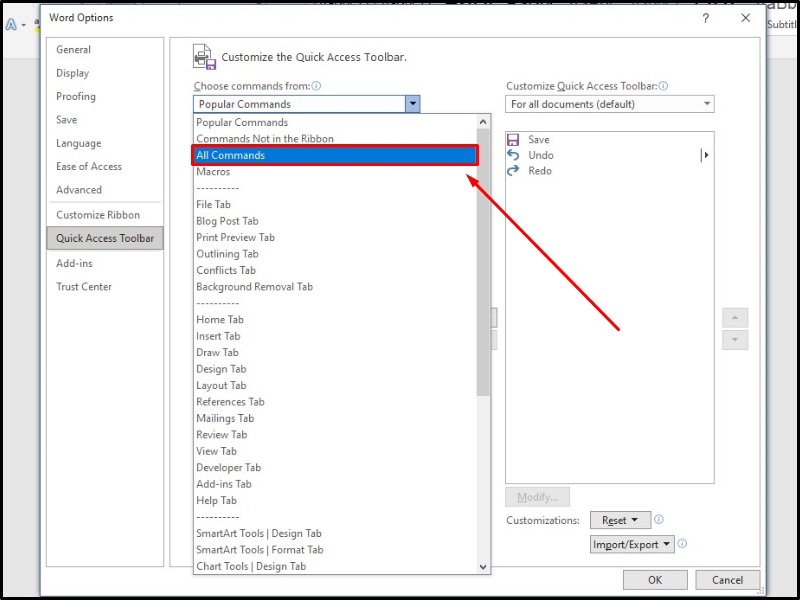Click the Redo arrow icon
Screen dimensions: 800x600
coord(513,171)
